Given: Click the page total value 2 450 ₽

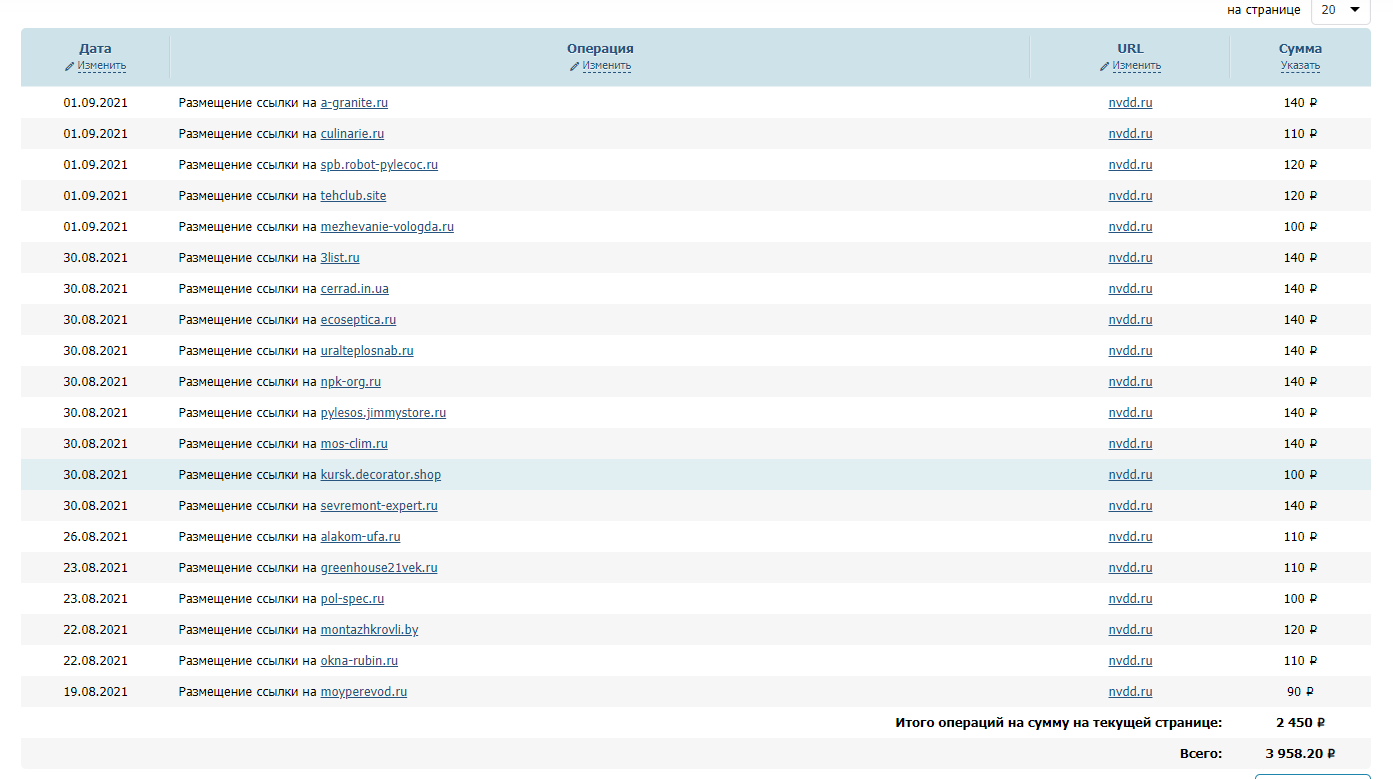Looking at the screenshot, I should pyautogui.click(x=1300, y=723).
